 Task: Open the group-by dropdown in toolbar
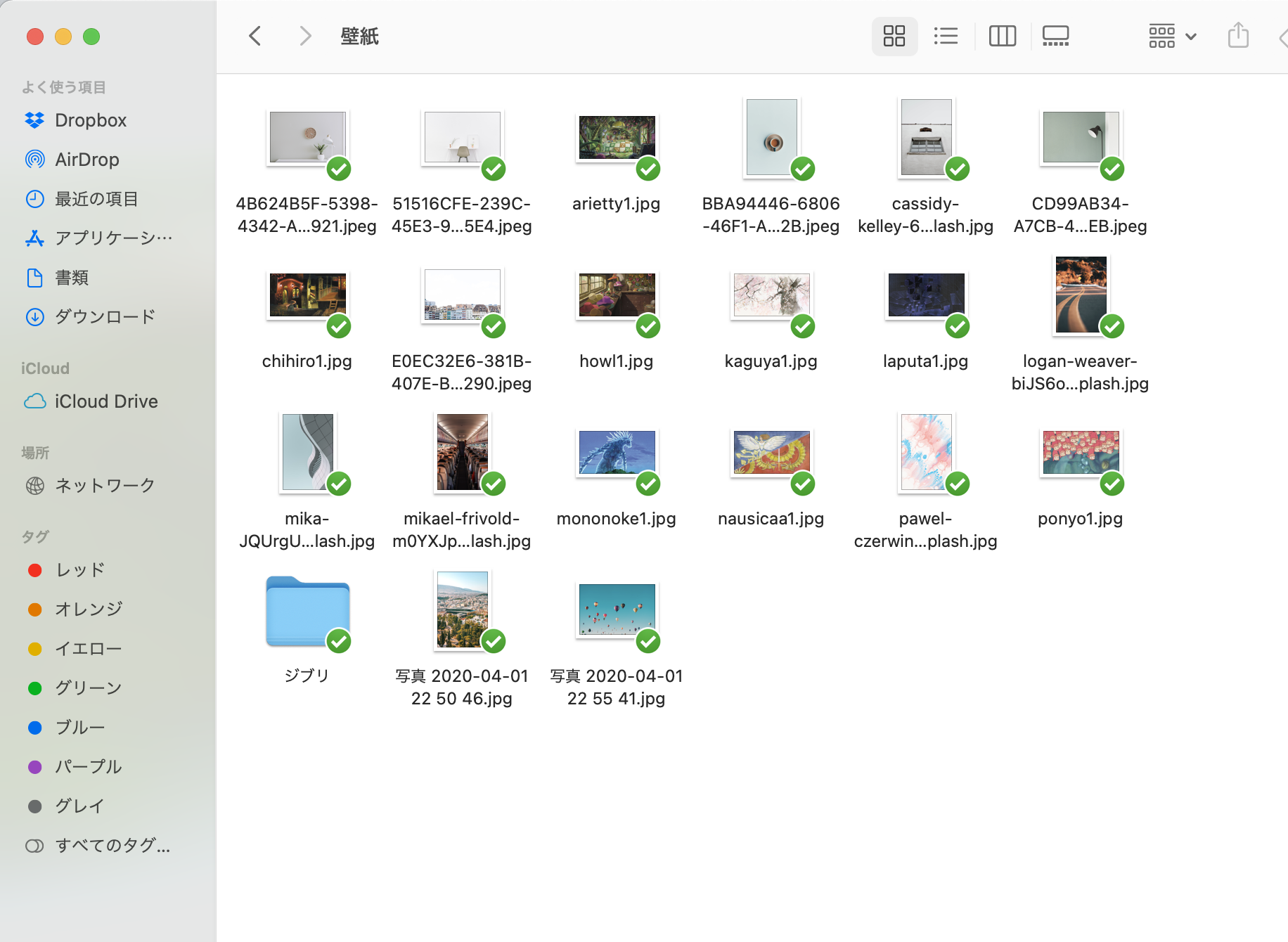coord(1173,36)
